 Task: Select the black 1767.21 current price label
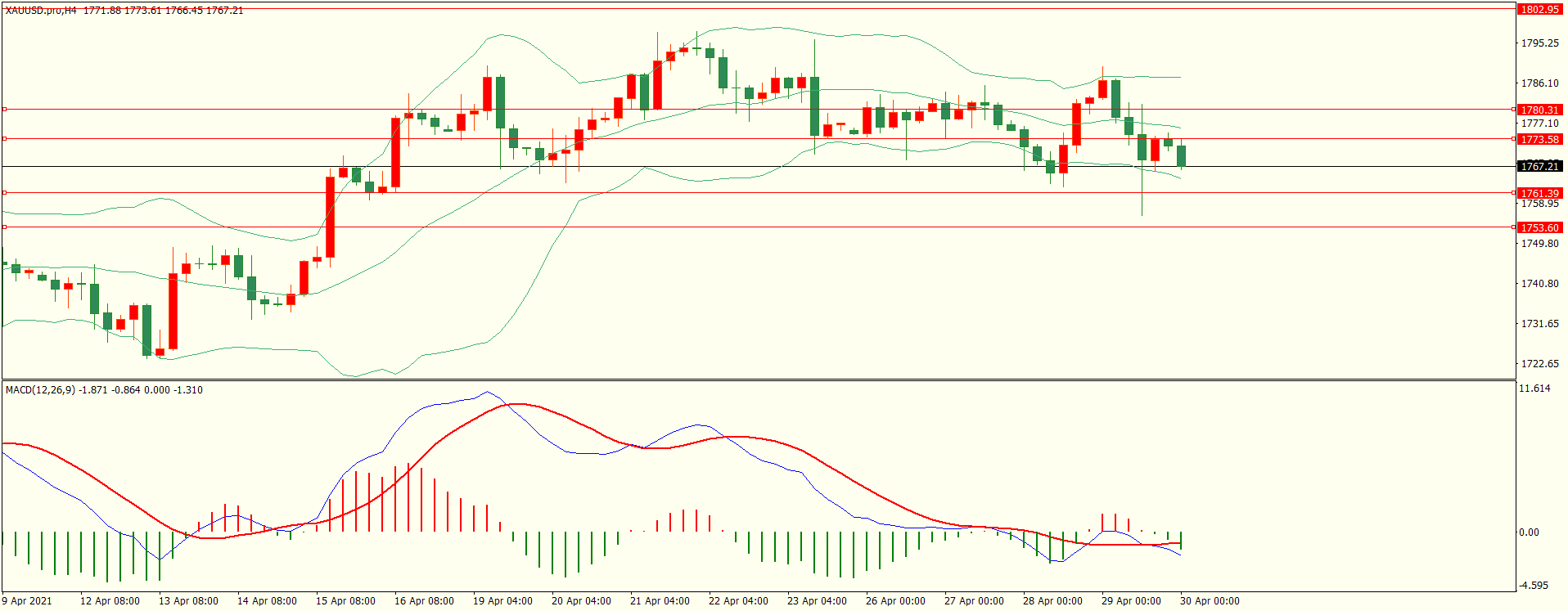pos(1539,167)
